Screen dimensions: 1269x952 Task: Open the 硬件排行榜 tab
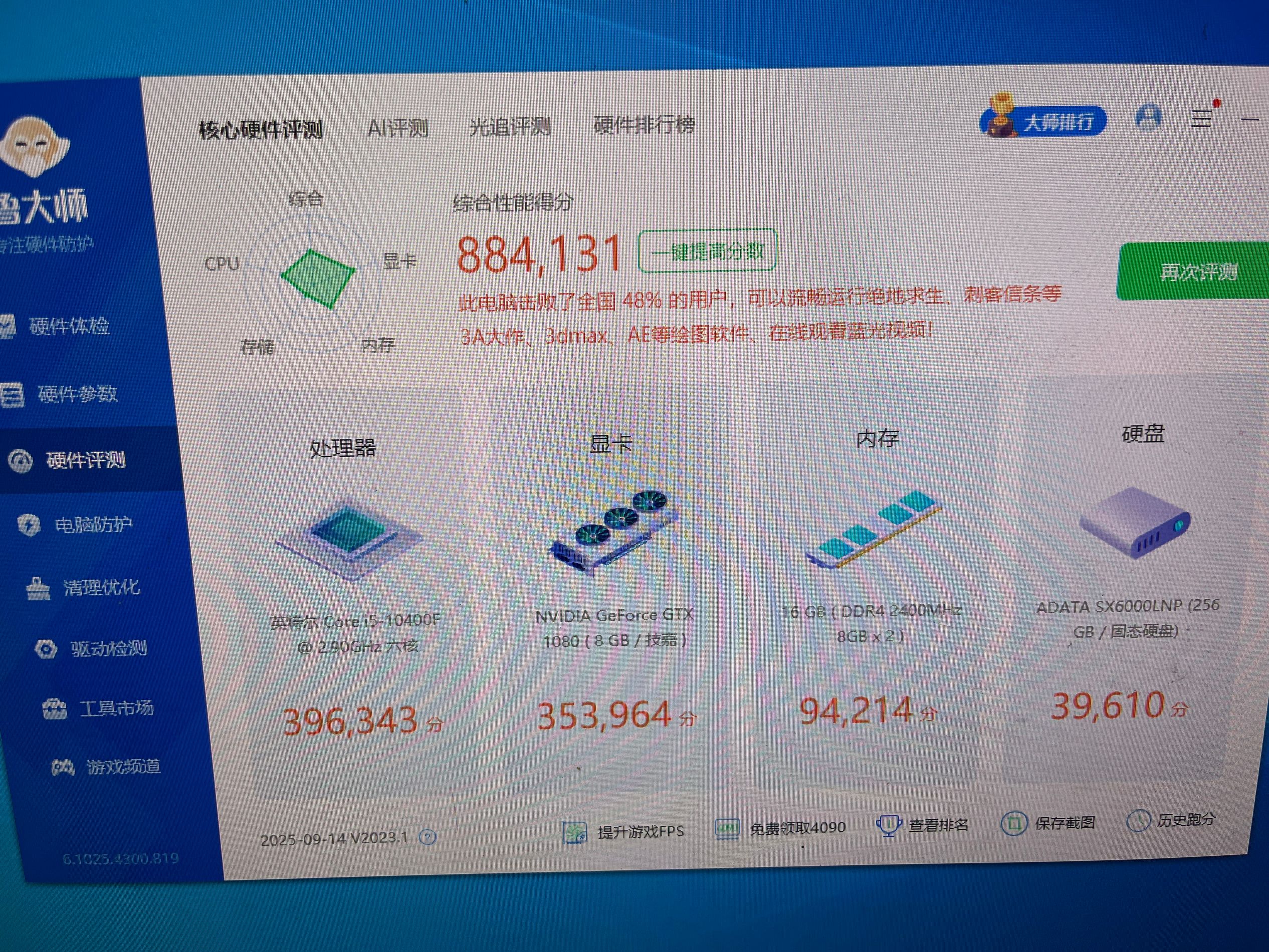tap(644, 124)
